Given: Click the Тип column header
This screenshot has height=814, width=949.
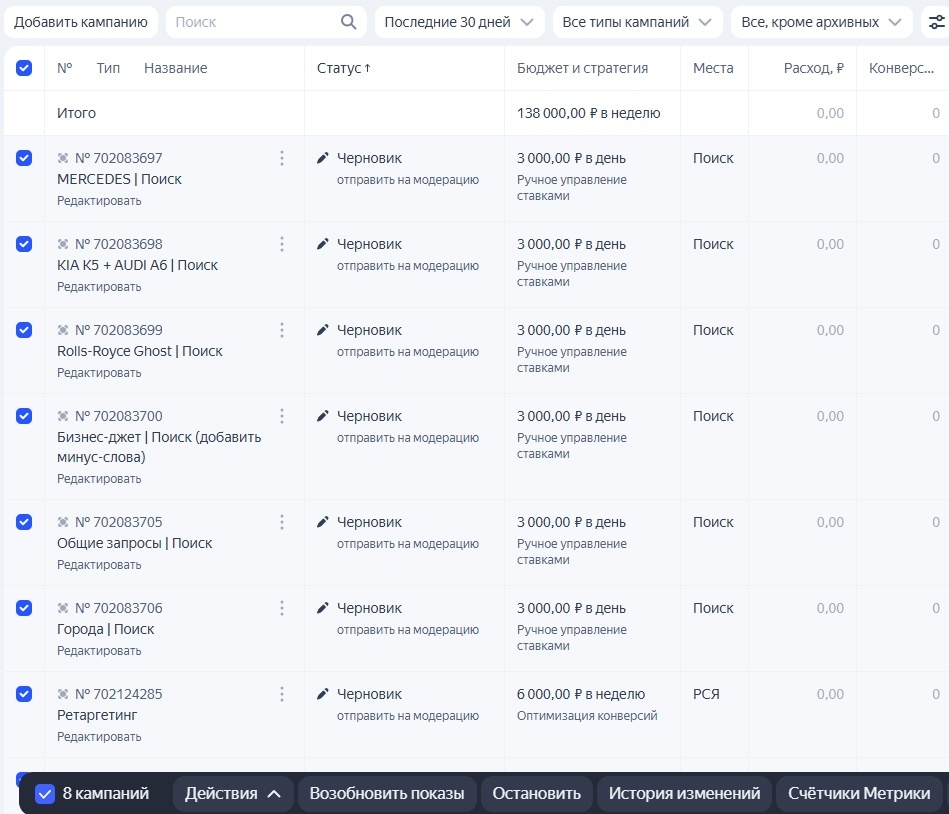Looking at the screenshot, I should pyautogui.click(x=108, y=68).
